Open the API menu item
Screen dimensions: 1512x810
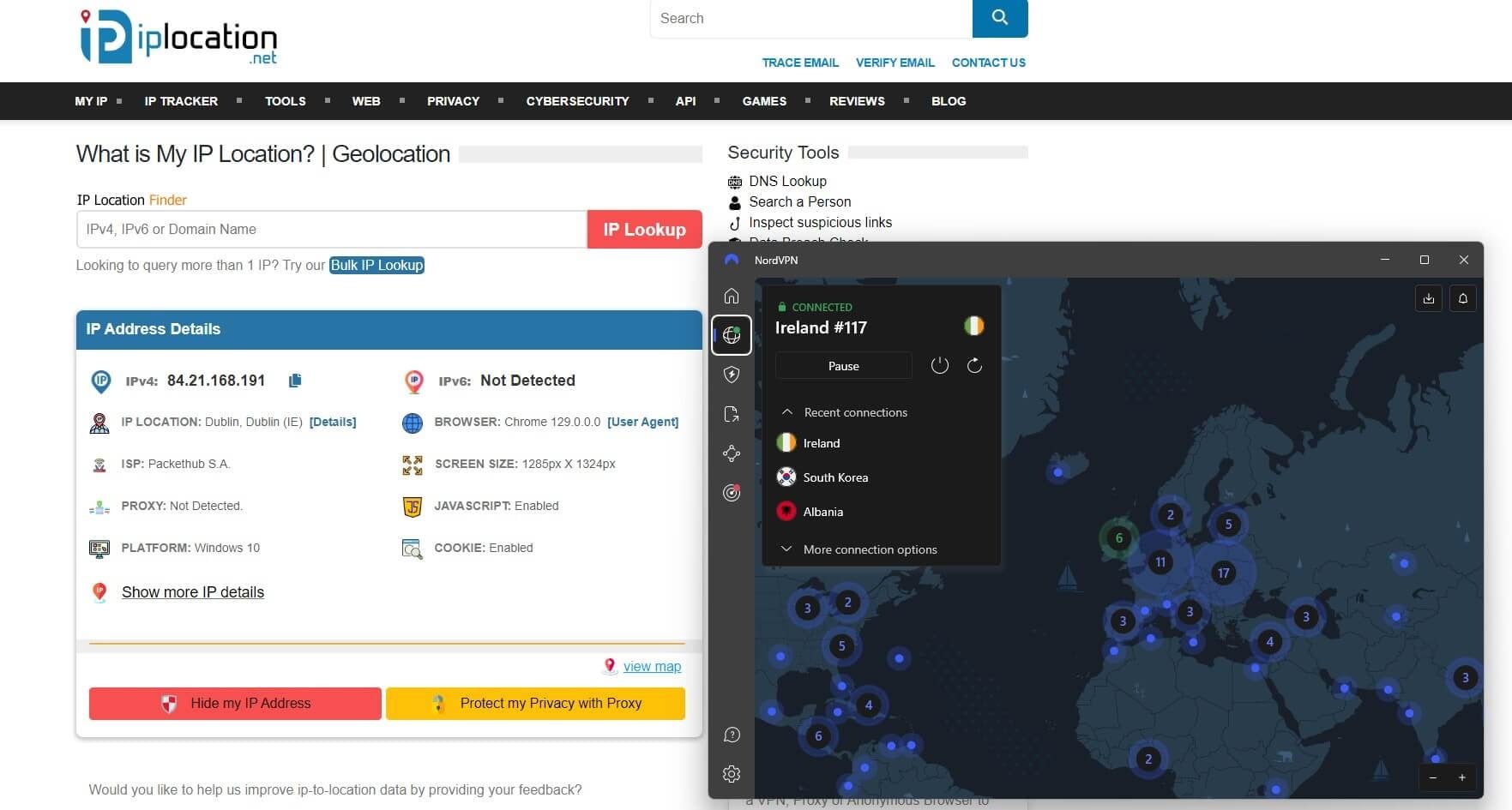pos(686,101)
